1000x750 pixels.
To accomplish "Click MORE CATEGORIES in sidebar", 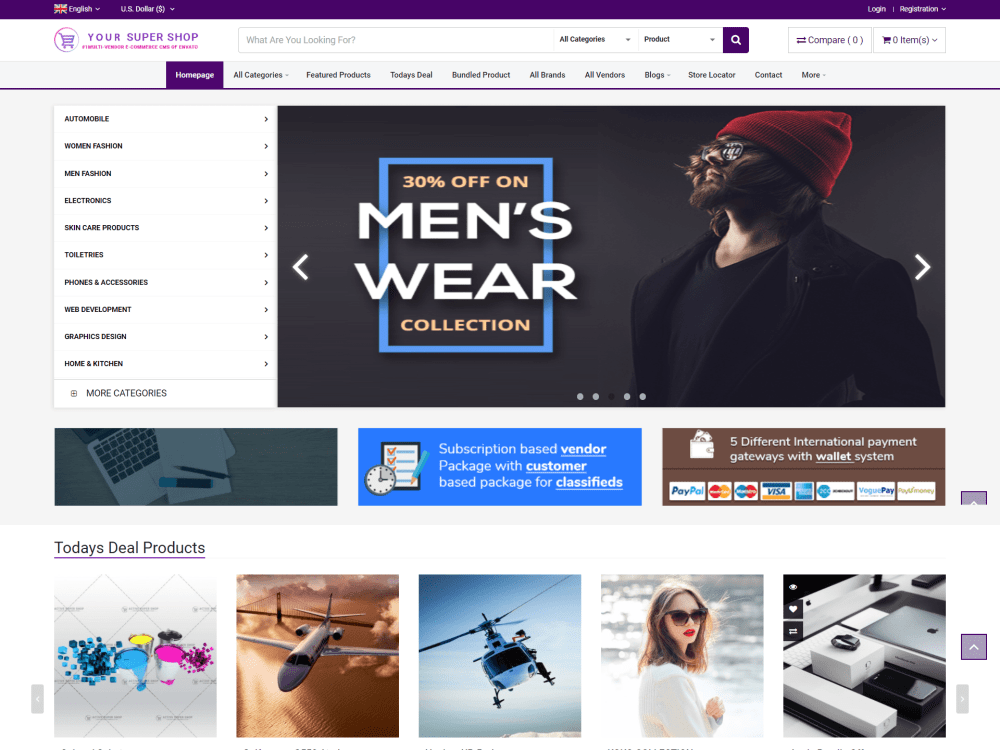I will pyautogui.click(x=126, y=393).
